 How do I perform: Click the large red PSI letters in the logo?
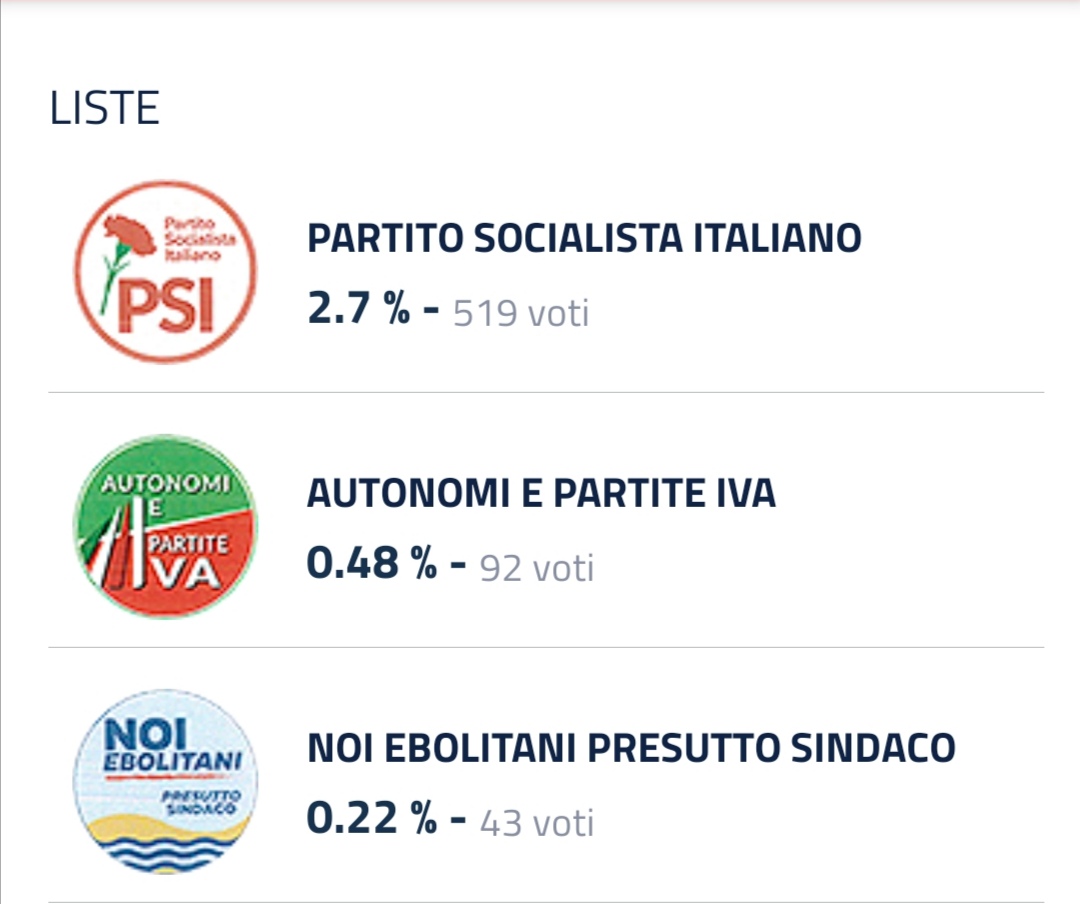pyautogui.click(x=166, y=305)
